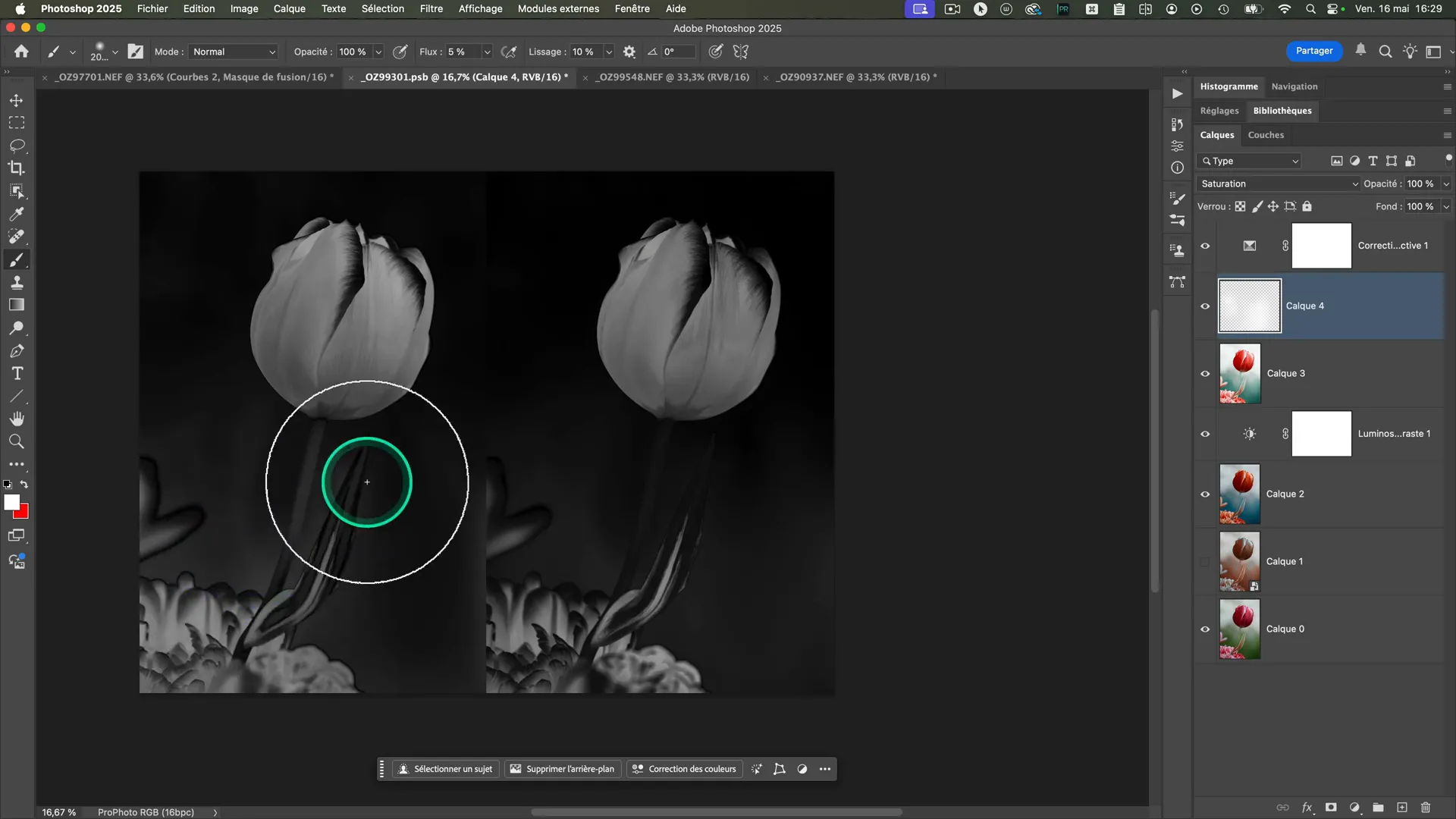Image resolution: width=1456 pixels, height=819 pixels.
Task: Click the Partager button
Action: click(x=1313, y=51)
